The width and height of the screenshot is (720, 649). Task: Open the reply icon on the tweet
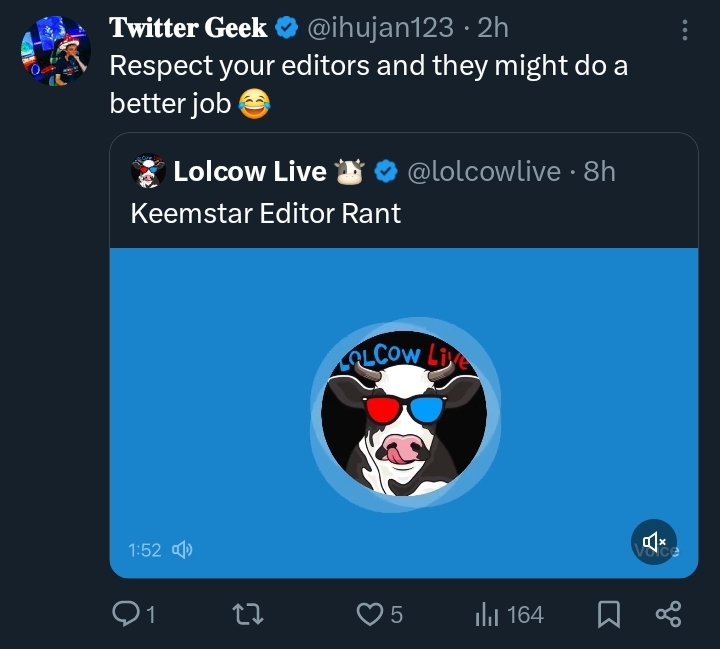pyautogui.click(x=127, y=614)
